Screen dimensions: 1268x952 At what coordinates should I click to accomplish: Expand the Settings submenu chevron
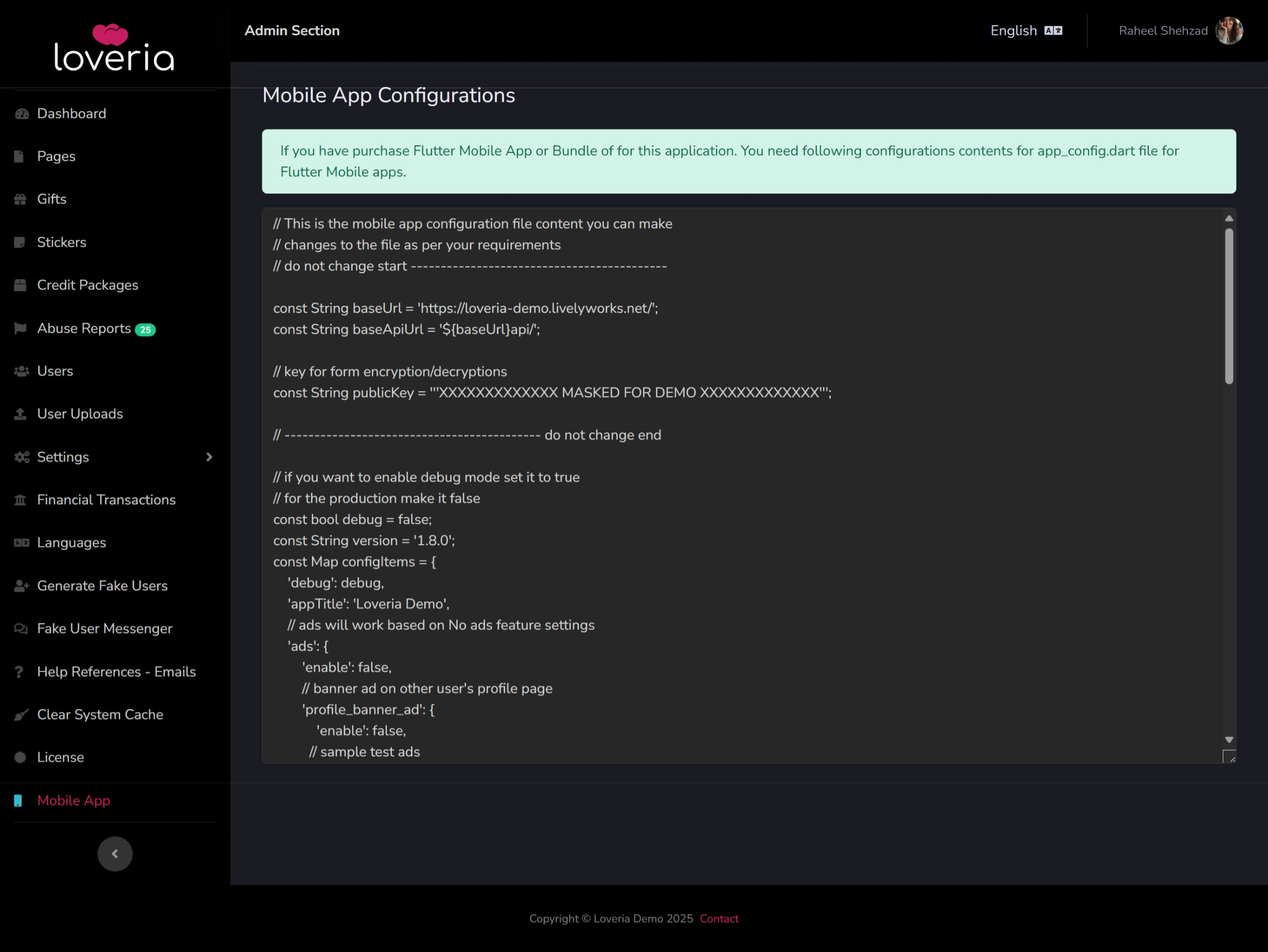[x=209, y=457]
